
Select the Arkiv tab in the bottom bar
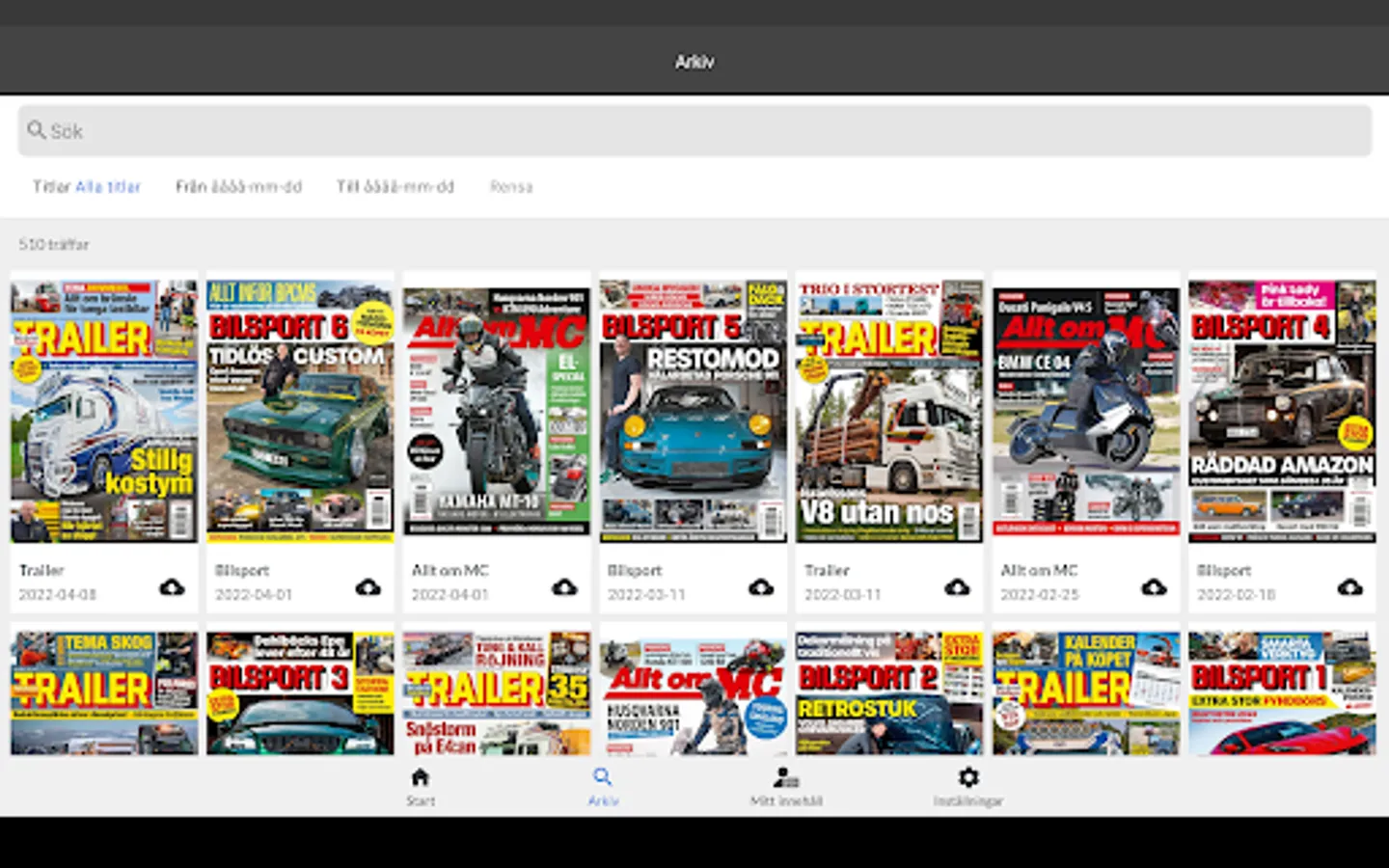pos(603,786)
